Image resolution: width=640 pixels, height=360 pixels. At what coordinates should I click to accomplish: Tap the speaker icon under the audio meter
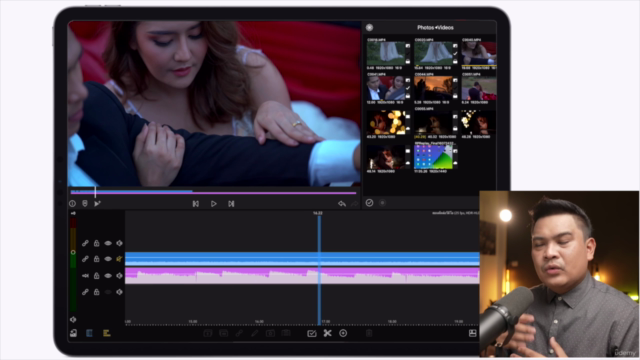[73, 320]
